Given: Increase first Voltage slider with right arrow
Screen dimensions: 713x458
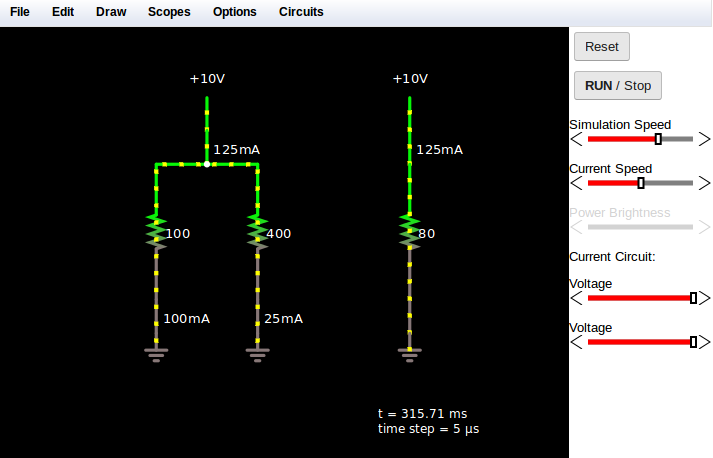Looking at the screenshot, I should coord(704,298).
